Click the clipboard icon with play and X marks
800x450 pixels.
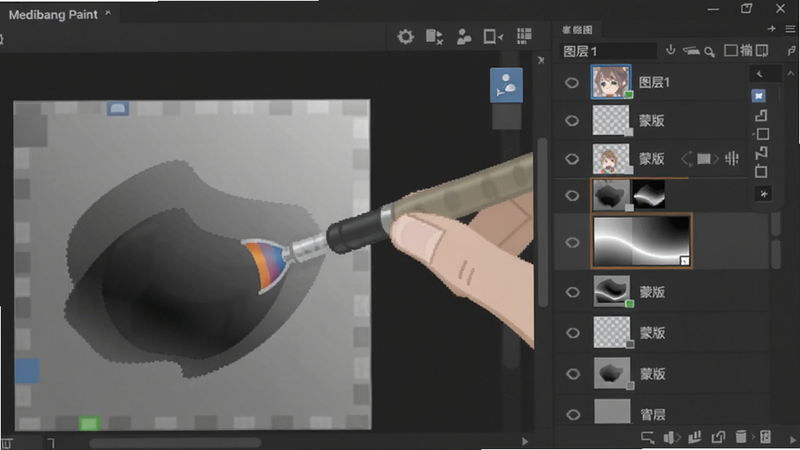pyautogui.click(x=434, y=37)
